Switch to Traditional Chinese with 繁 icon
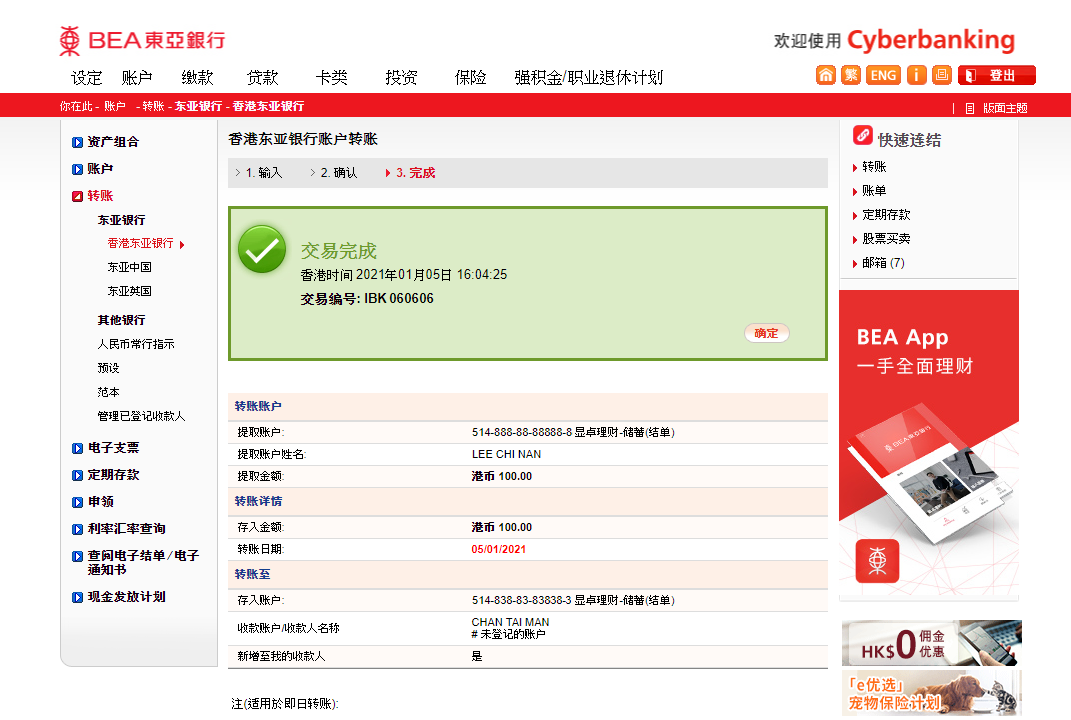The height and width of the screenshot is (720, 1071). pos(851,75)
